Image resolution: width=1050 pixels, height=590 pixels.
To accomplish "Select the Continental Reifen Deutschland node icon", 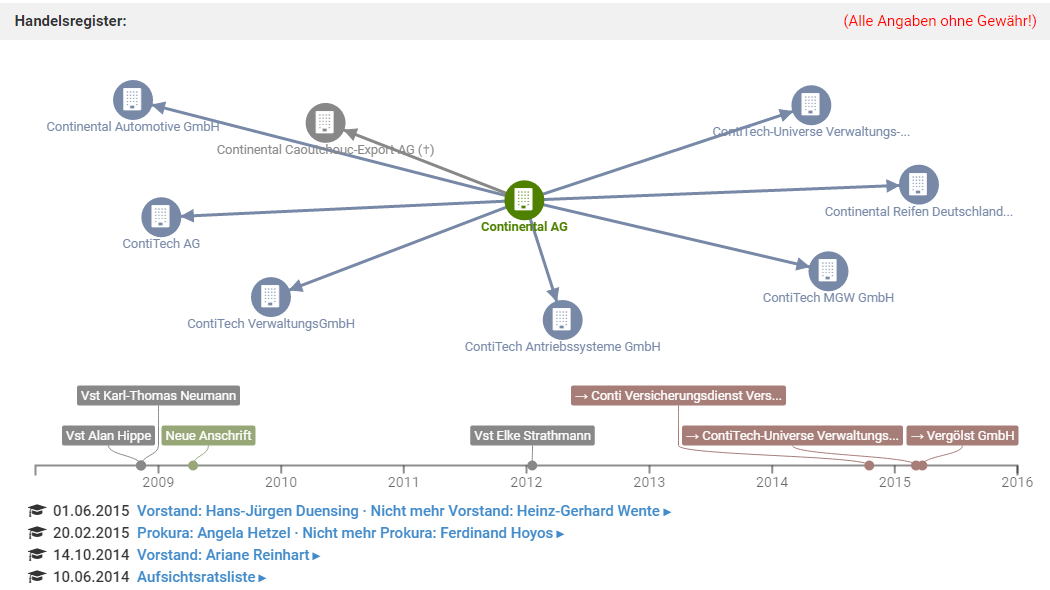I will click(x=918, y=185).
